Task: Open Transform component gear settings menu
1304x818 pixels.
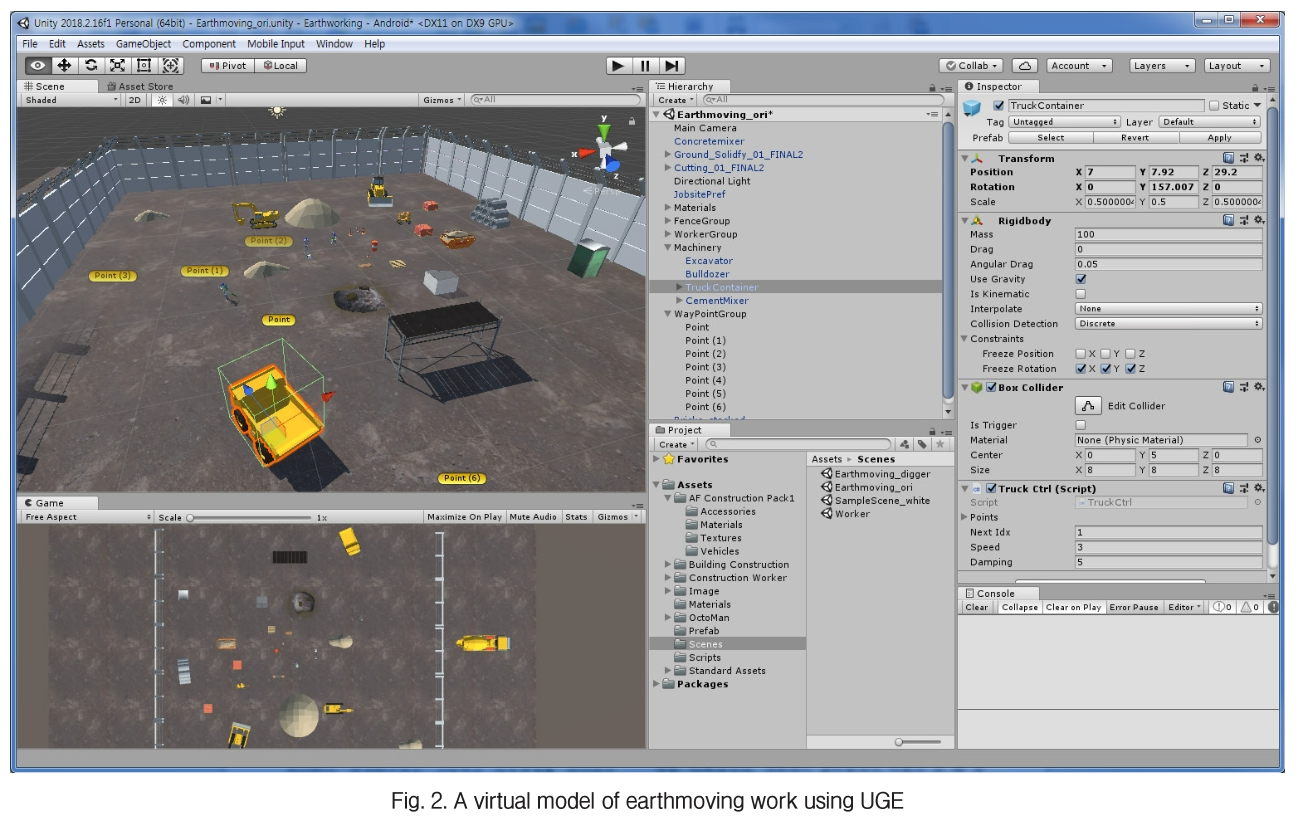Action: [1259, 158]
